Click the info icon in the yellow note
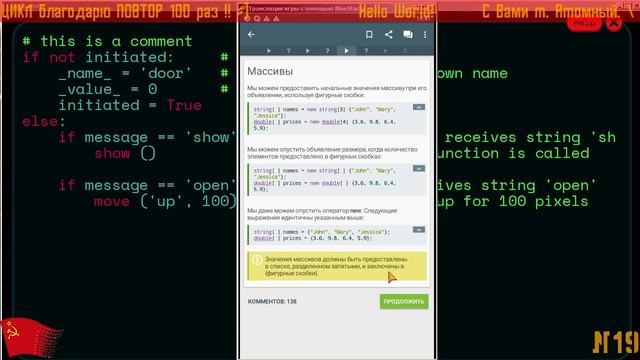 point(257,260)
